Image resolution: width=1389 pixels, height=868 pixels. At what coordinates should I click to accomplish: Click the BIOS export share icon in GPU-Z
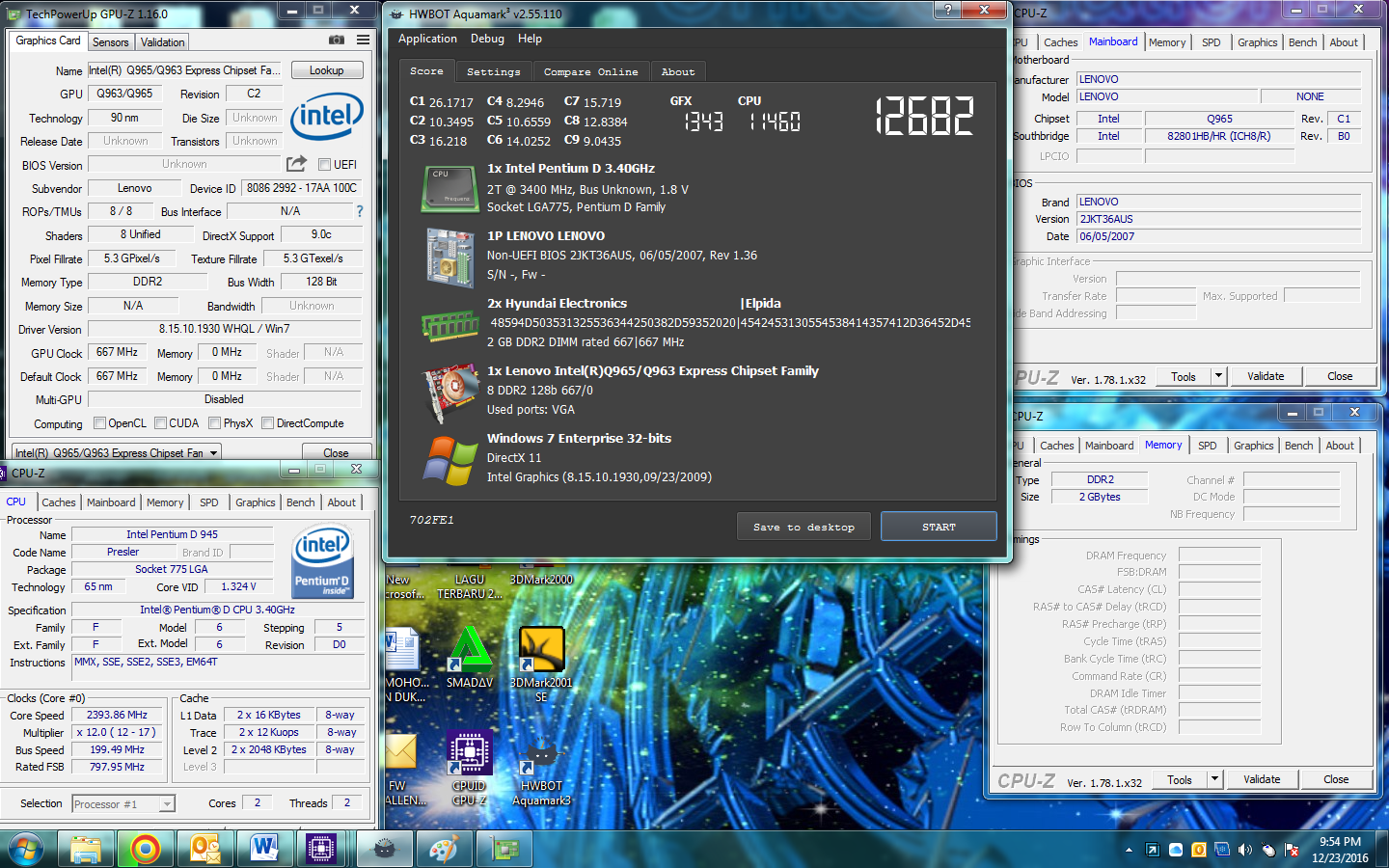point(296,164)
